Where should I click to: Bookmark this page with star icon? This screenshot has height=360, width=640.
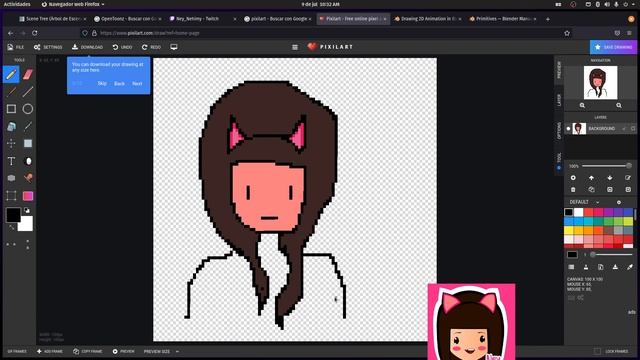click(567, 33)
